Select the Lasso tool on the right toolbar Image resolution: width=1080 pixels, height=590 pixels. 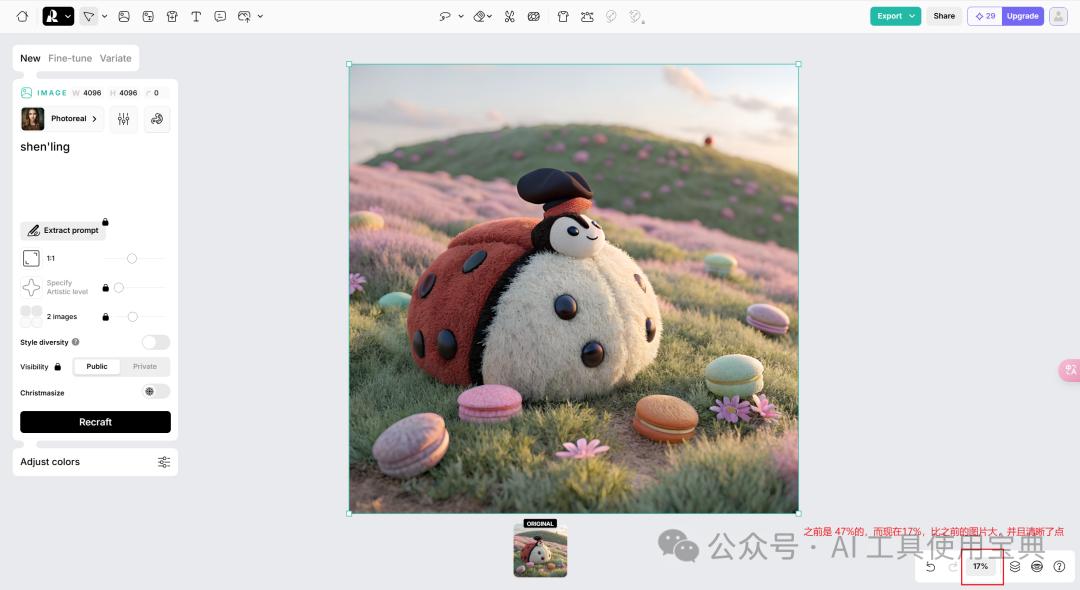[446, 16]
